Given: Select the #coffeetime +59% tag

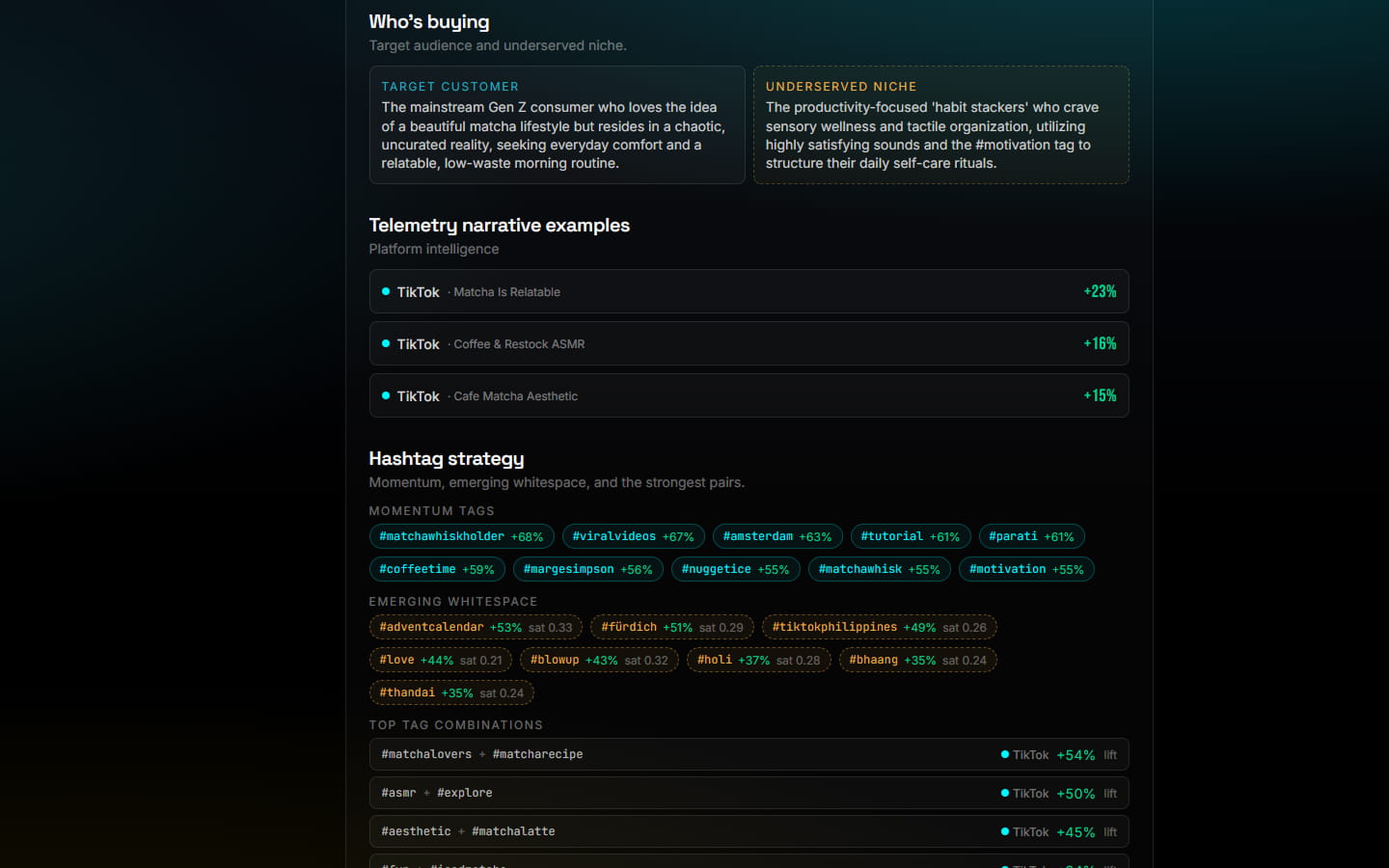Looking at the screenshot, I should pyautogui.click(x=437, y=569).
